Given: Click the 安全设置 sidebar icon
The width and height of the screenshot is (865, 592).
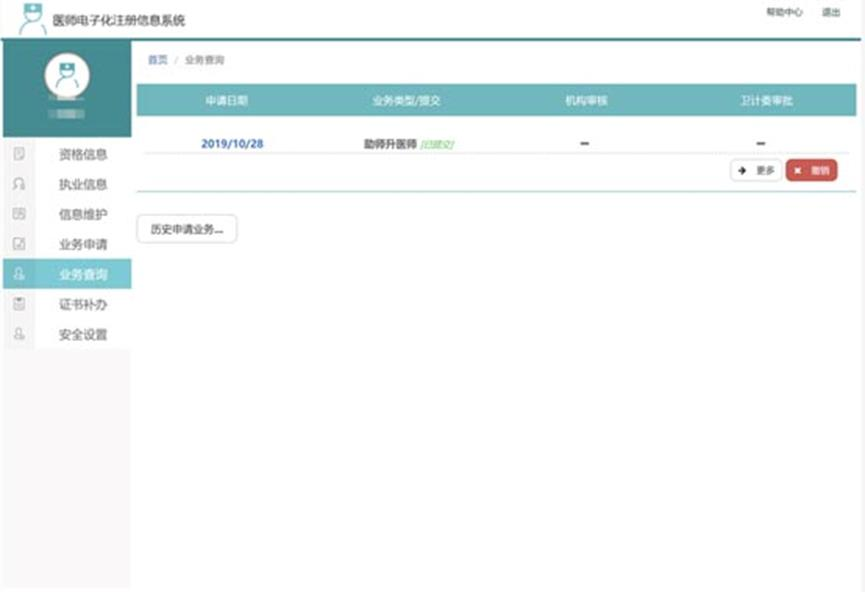Looking at the screenshot, I should [18, 334].
